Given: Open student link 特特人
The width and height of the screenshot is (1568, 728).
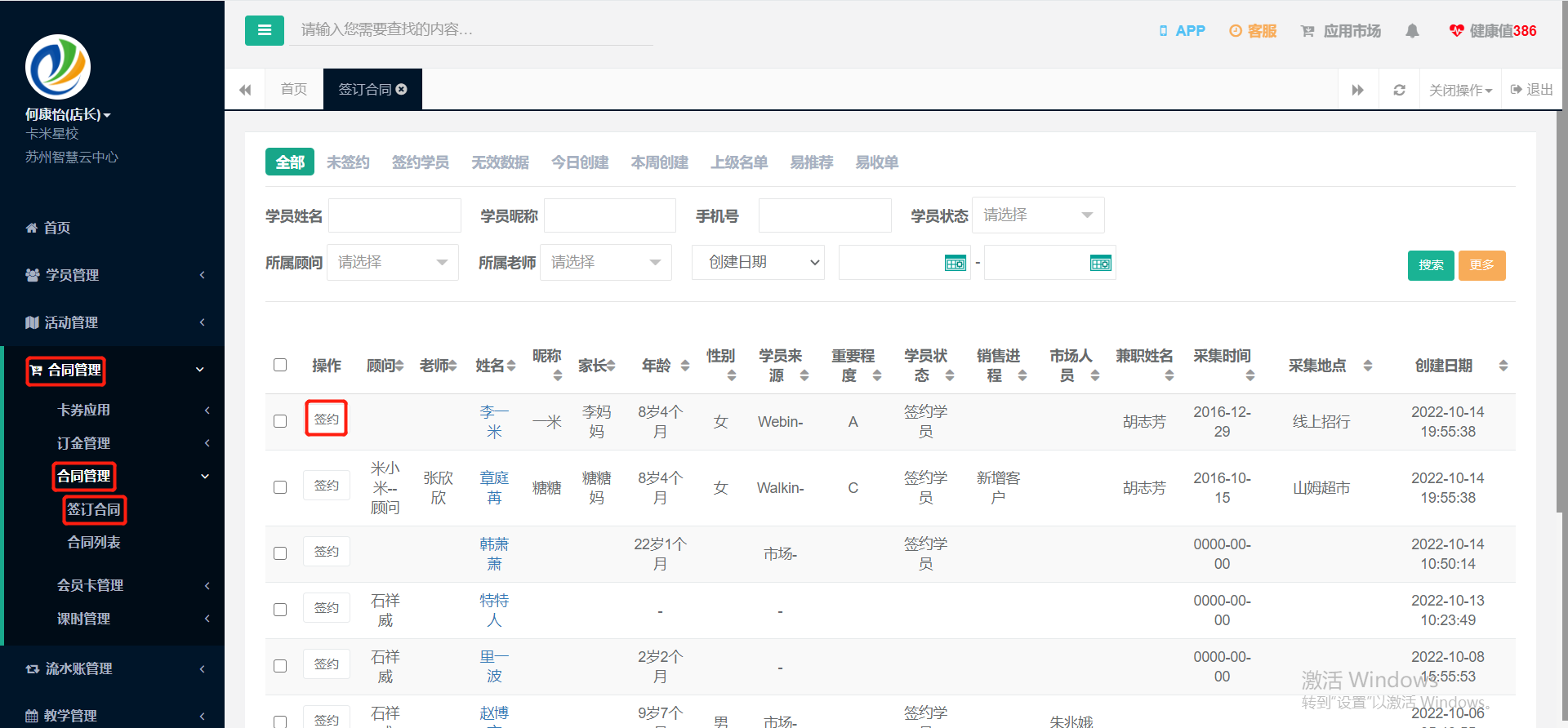Looking at the screenshot, I should [494, 610].
